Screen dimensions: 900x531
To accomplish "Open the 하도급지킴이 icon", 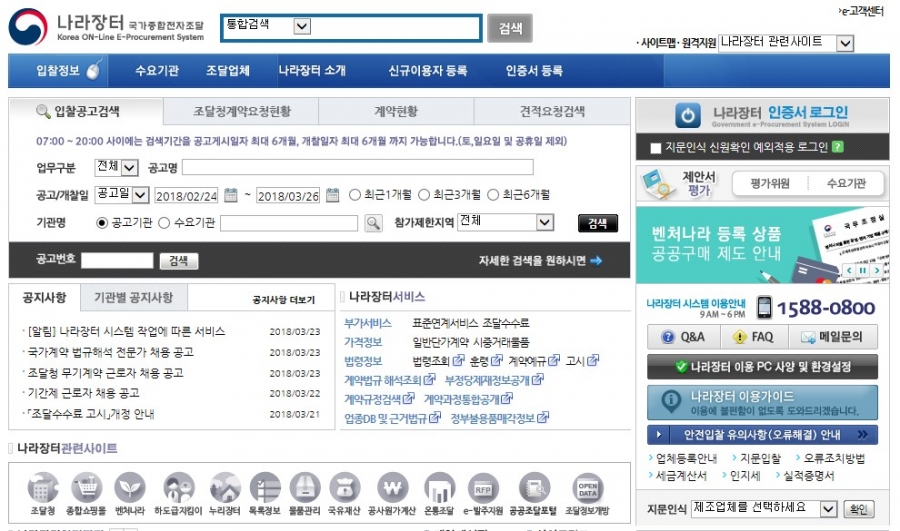I will tap(179, 488).
